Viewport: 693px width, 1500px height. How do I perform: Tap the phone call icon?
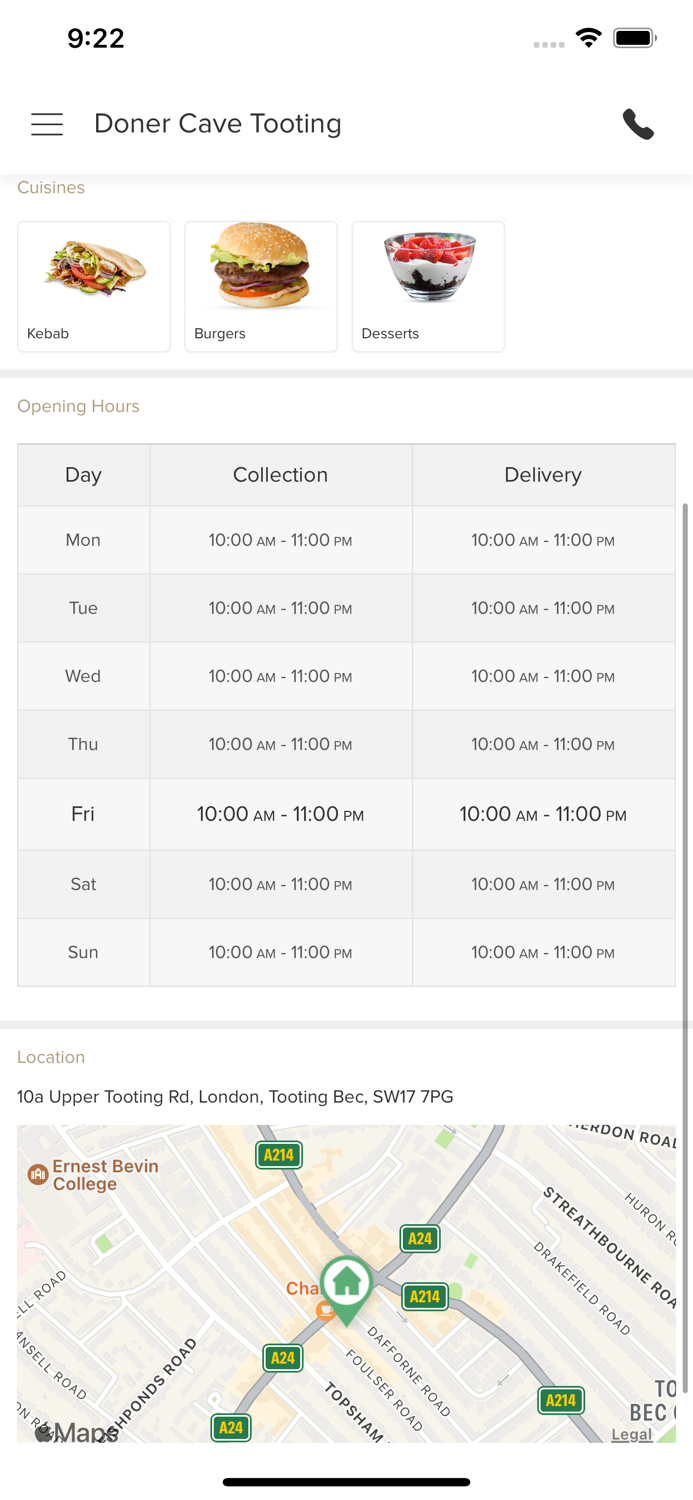tap(638, 124)
